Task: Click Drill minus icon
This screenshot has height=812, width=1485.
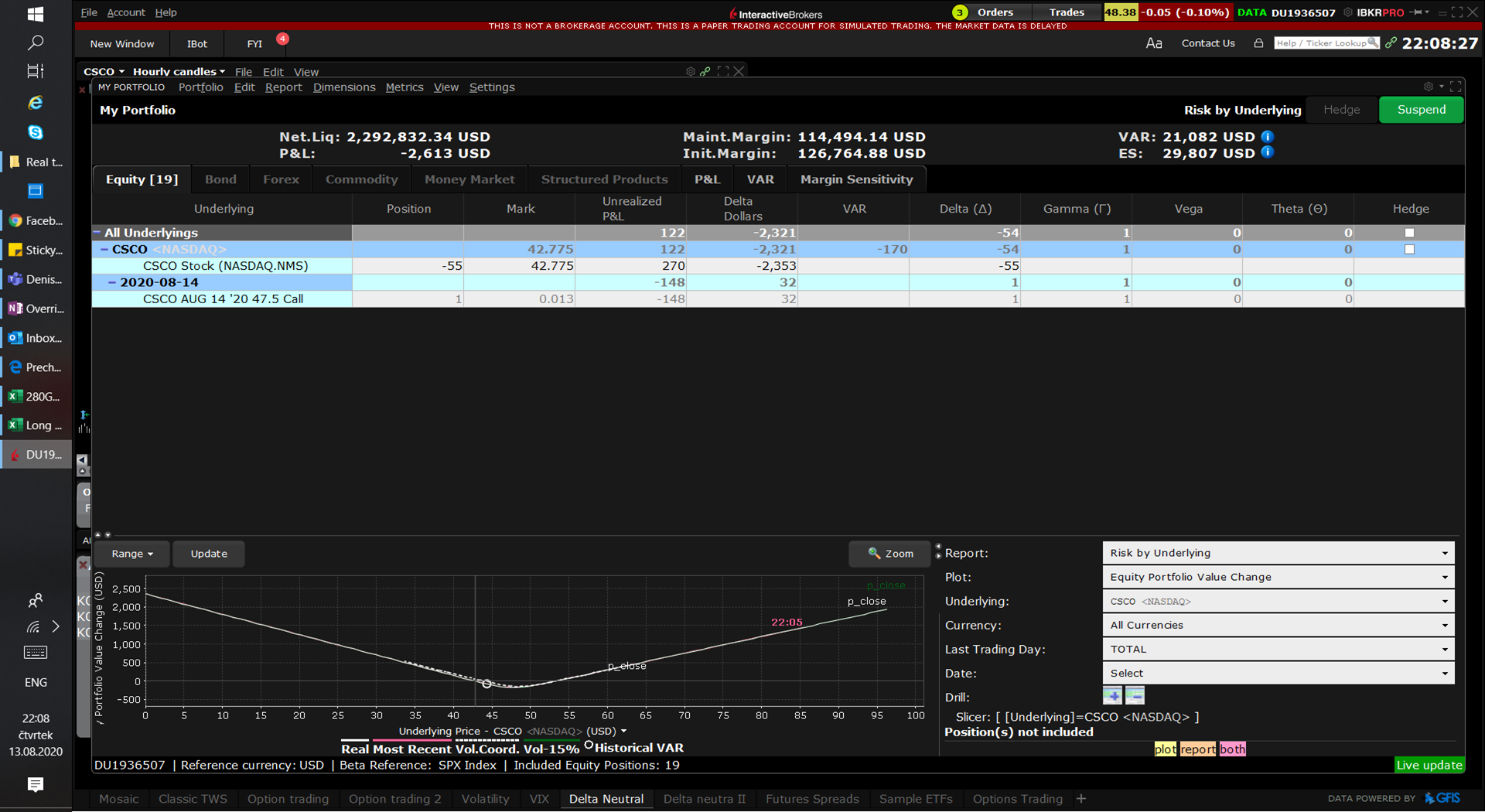Action: [1135, 695]
